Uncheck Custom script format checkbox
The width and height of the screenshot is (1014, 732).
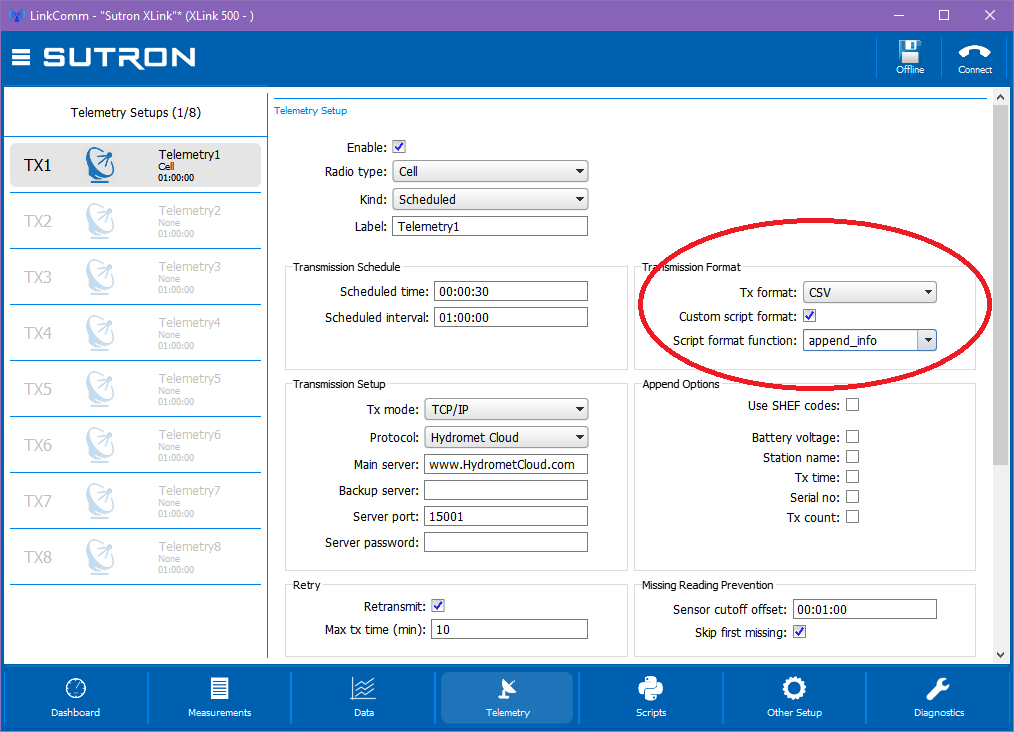810,316
